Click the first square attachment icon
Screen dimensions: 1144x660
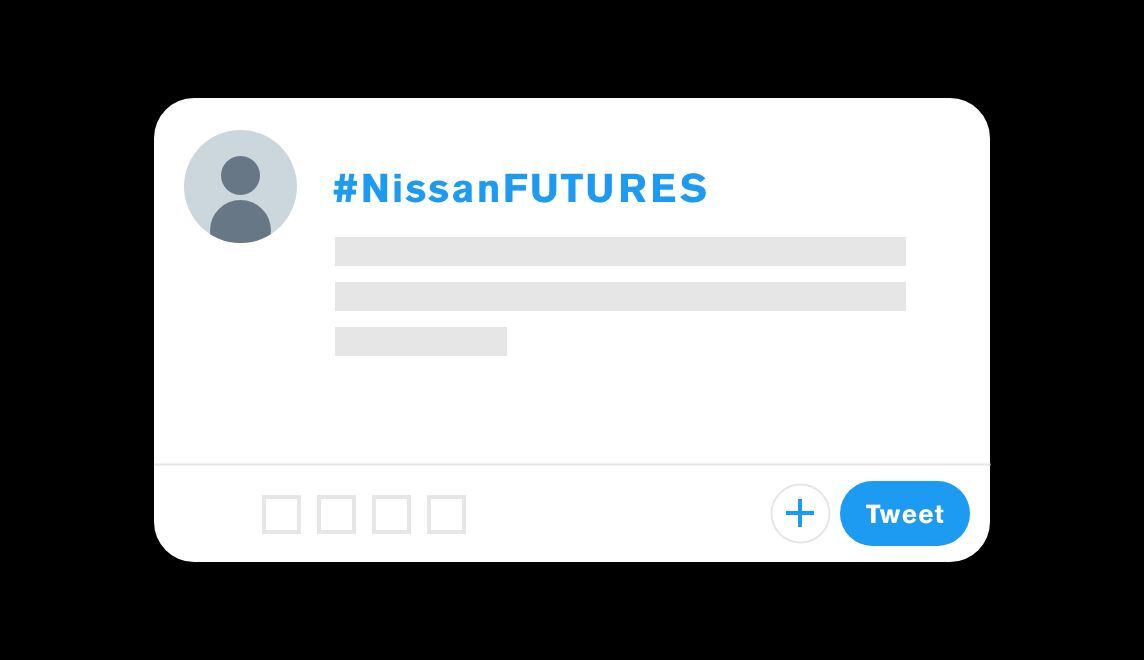pos(281,514)
